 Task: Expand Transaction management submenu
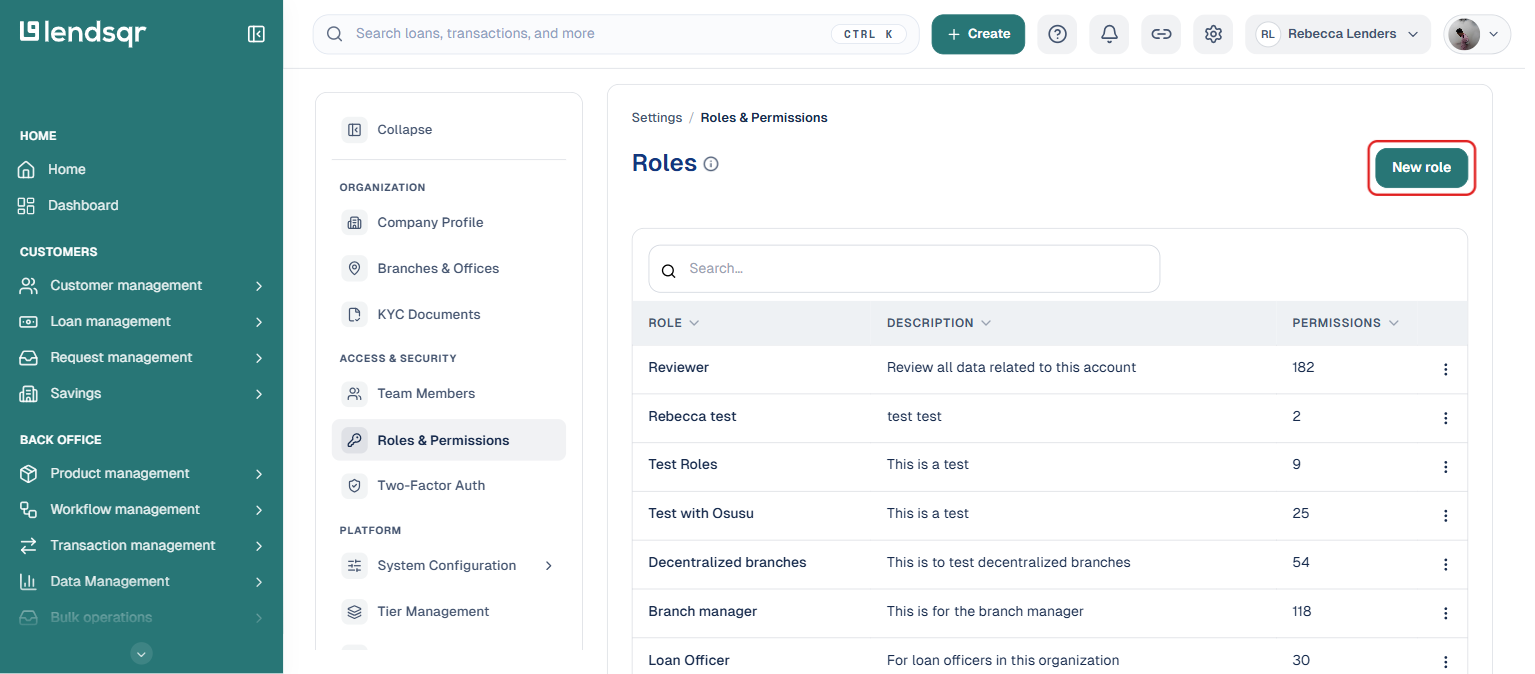point(259,546)
